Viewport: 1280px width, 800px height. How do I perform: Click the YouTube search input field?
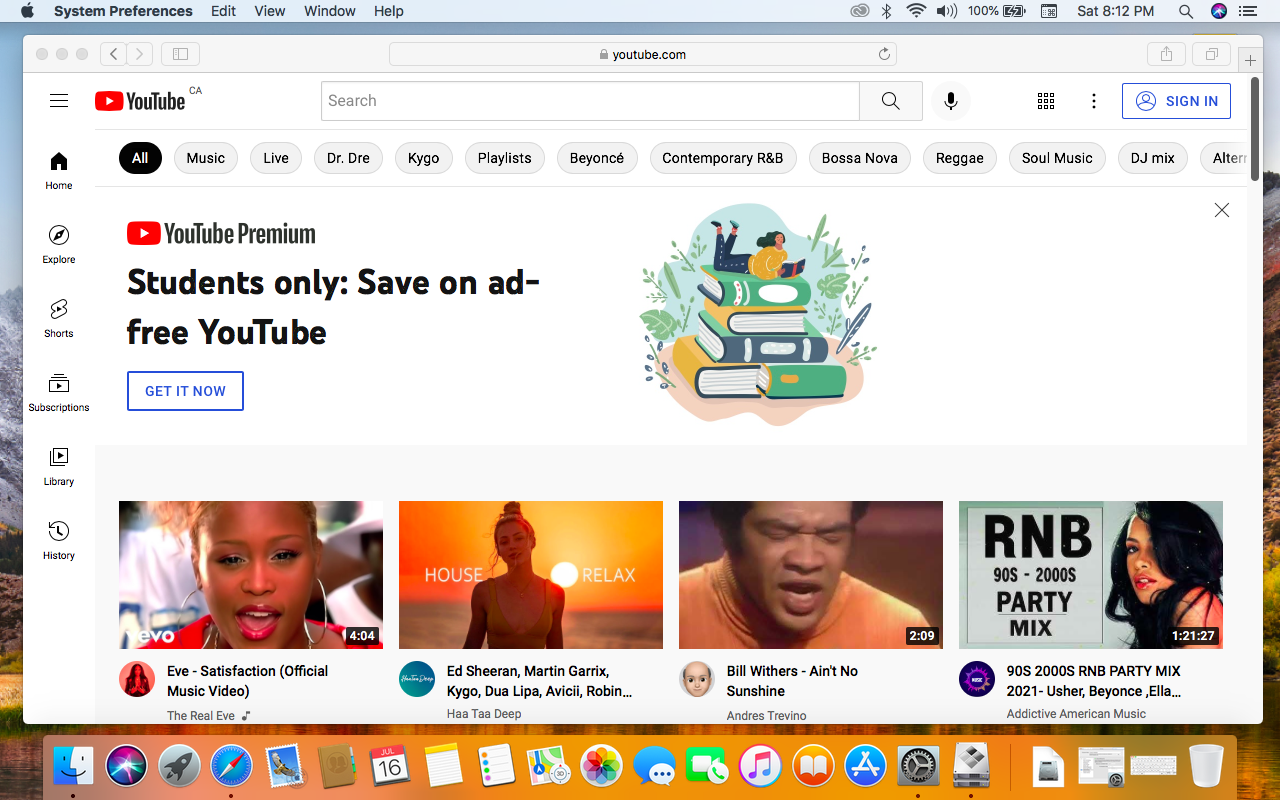click(x=590, y=101)
